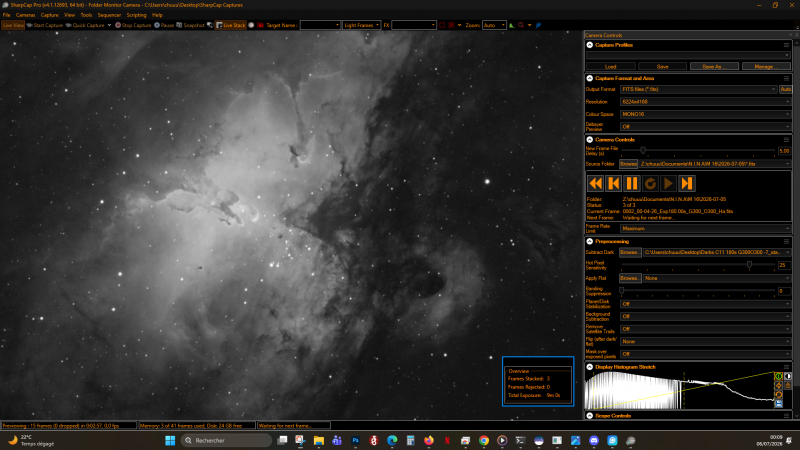Click Browse next to Subtract Dark
Screen dimensions: 800x450
(x=630, y=252)
